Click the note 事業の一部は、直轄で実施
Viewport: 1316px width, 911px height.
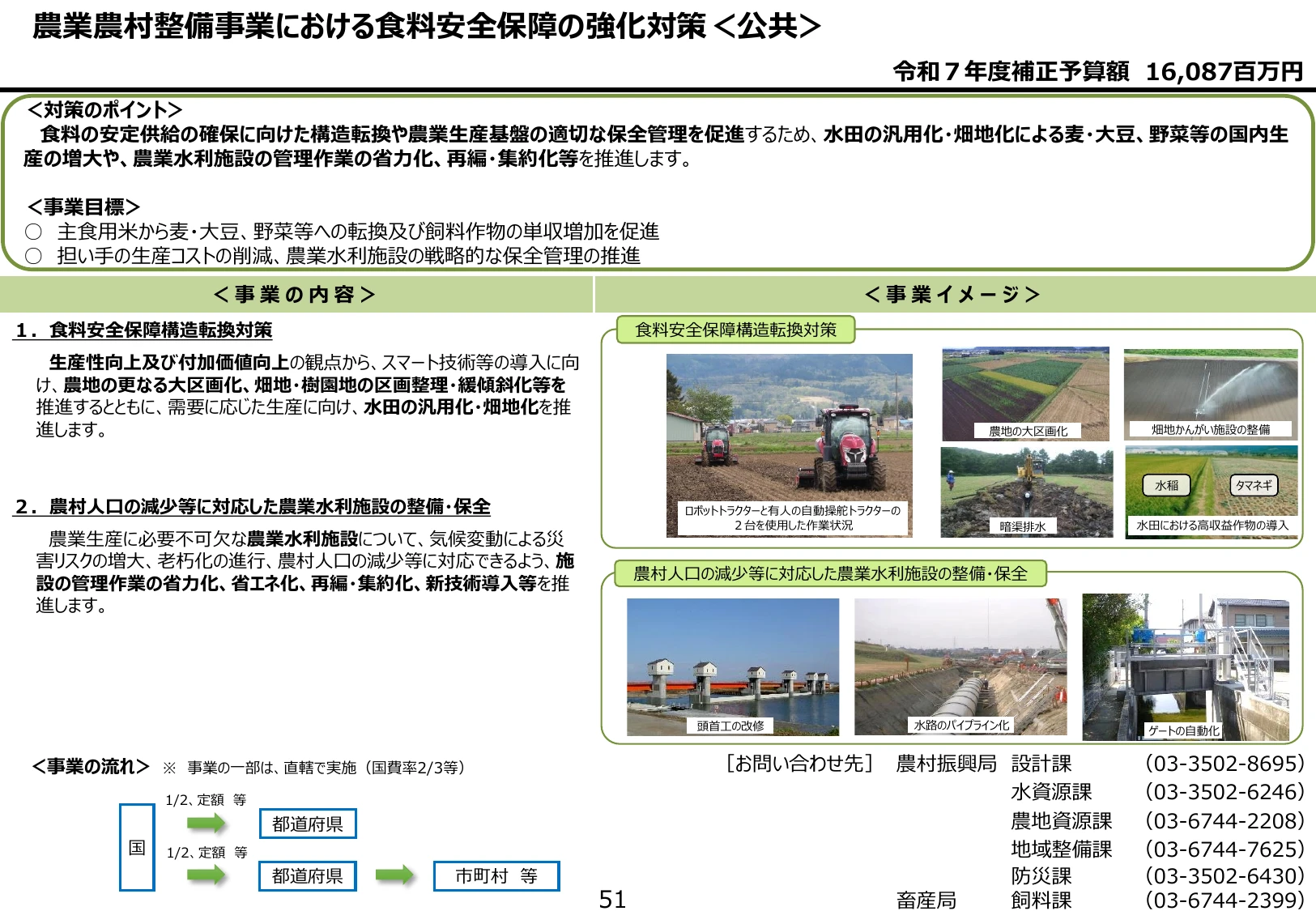272,768
